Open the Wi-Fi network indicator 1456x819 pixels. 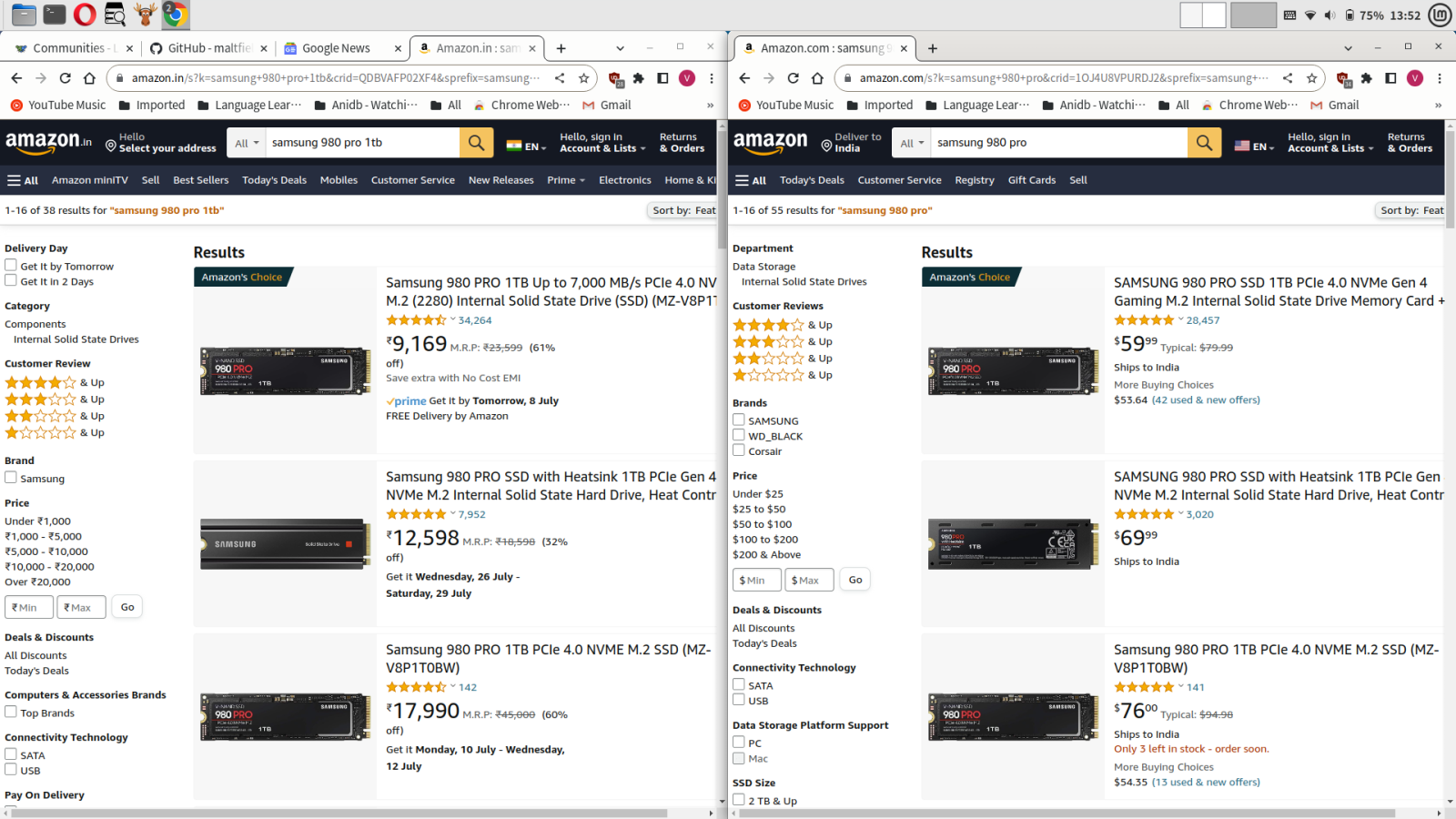tap(1310, 15)
